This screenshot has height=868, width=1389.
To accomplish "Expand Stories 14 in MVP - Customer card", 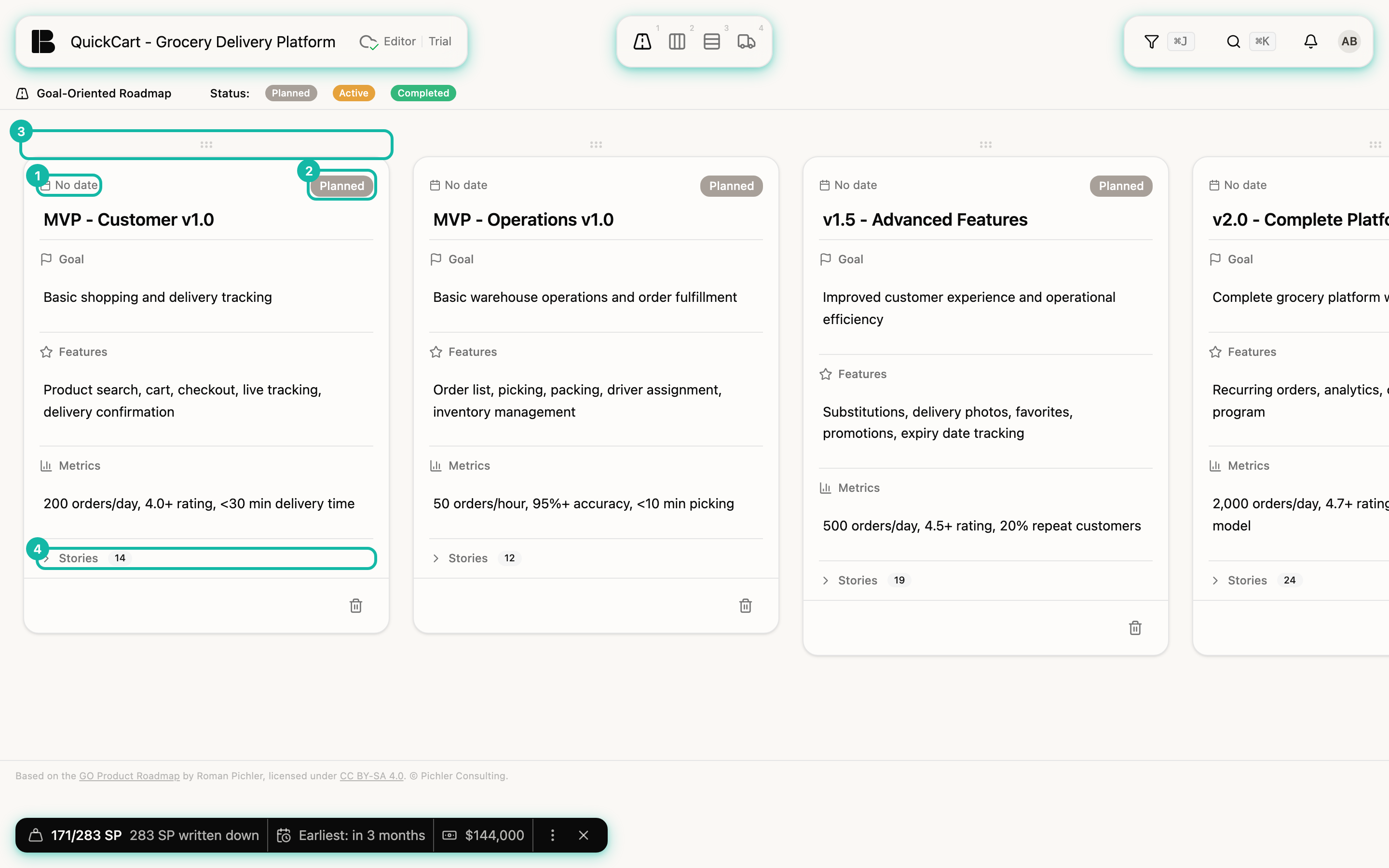I will (x=206, y=558).
